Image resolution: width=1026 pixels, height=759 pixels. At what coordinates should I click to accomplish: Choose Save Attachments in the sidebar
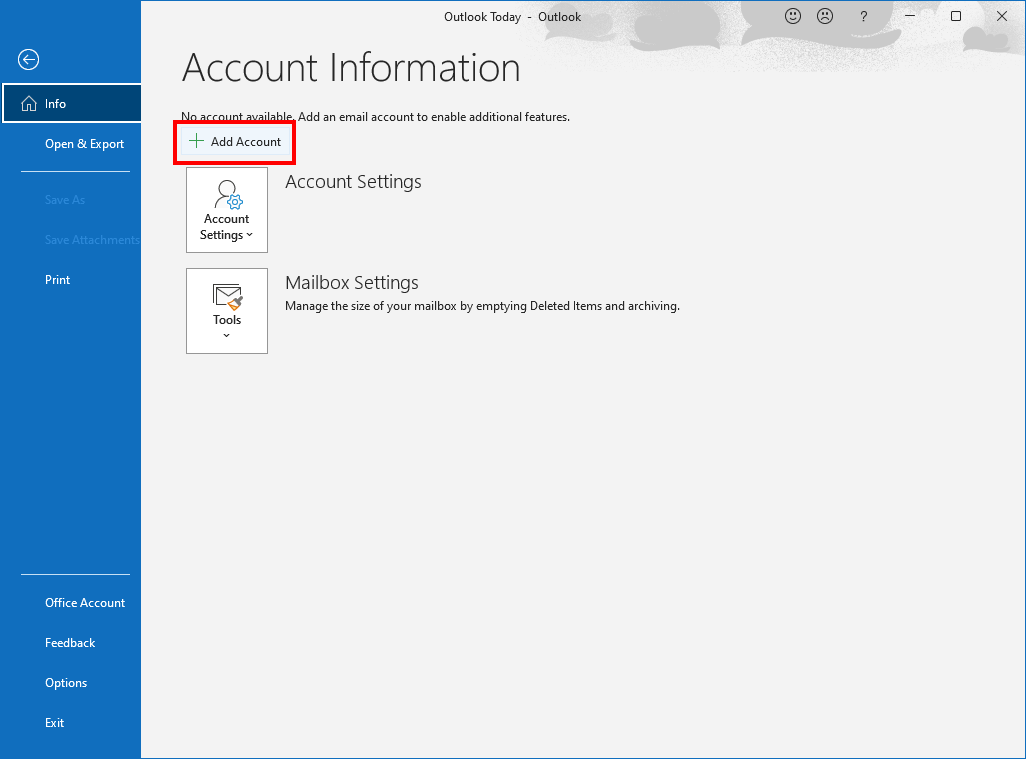pyautogui.click(x=92, y=240)
